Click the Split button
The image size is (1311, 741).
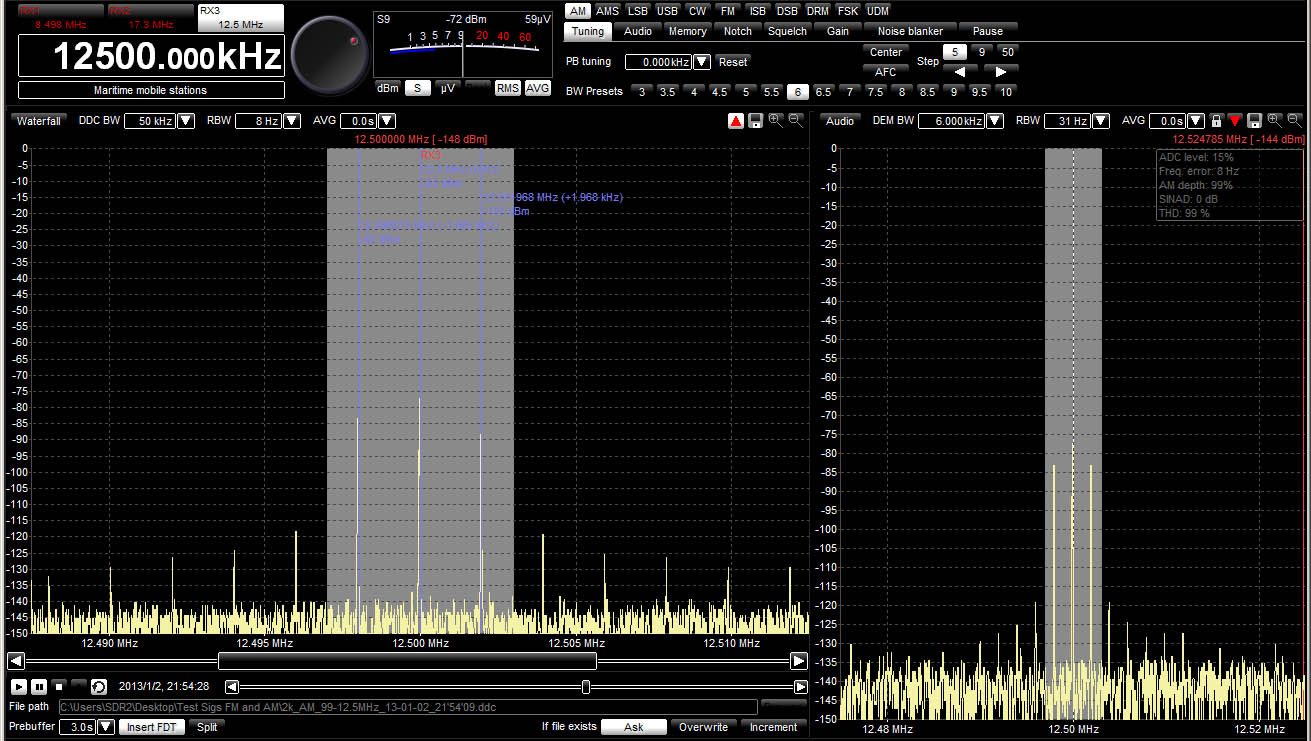pos(207,727)
